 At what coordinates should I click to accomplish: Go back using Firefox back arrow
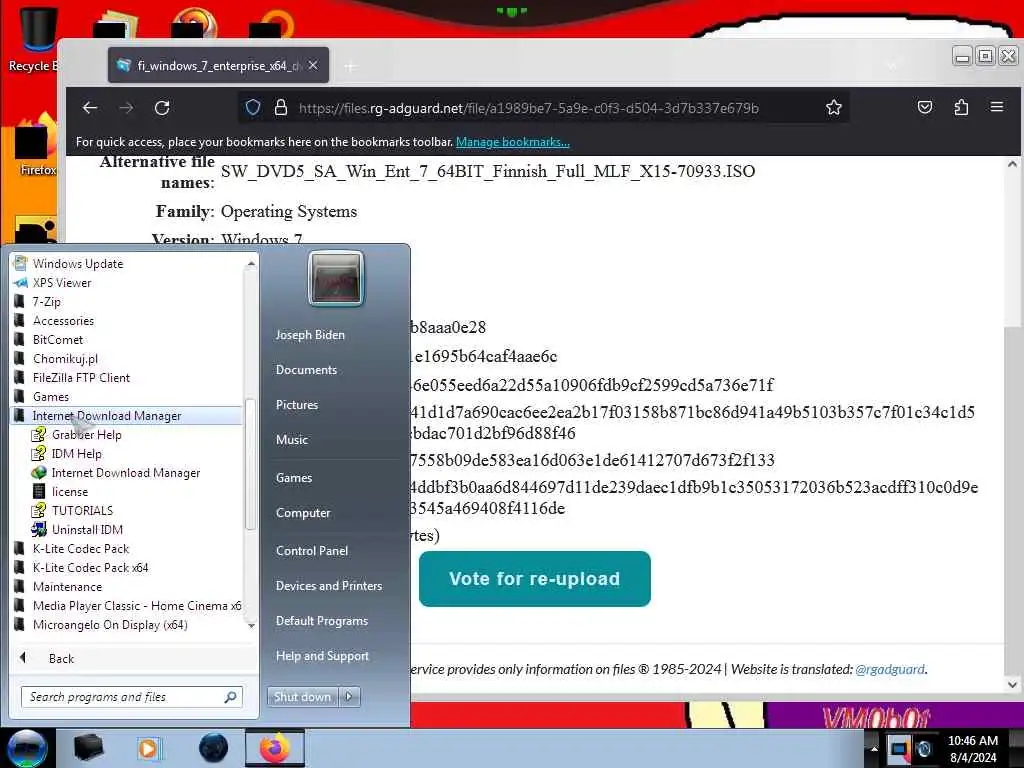(x=89, y=108)
